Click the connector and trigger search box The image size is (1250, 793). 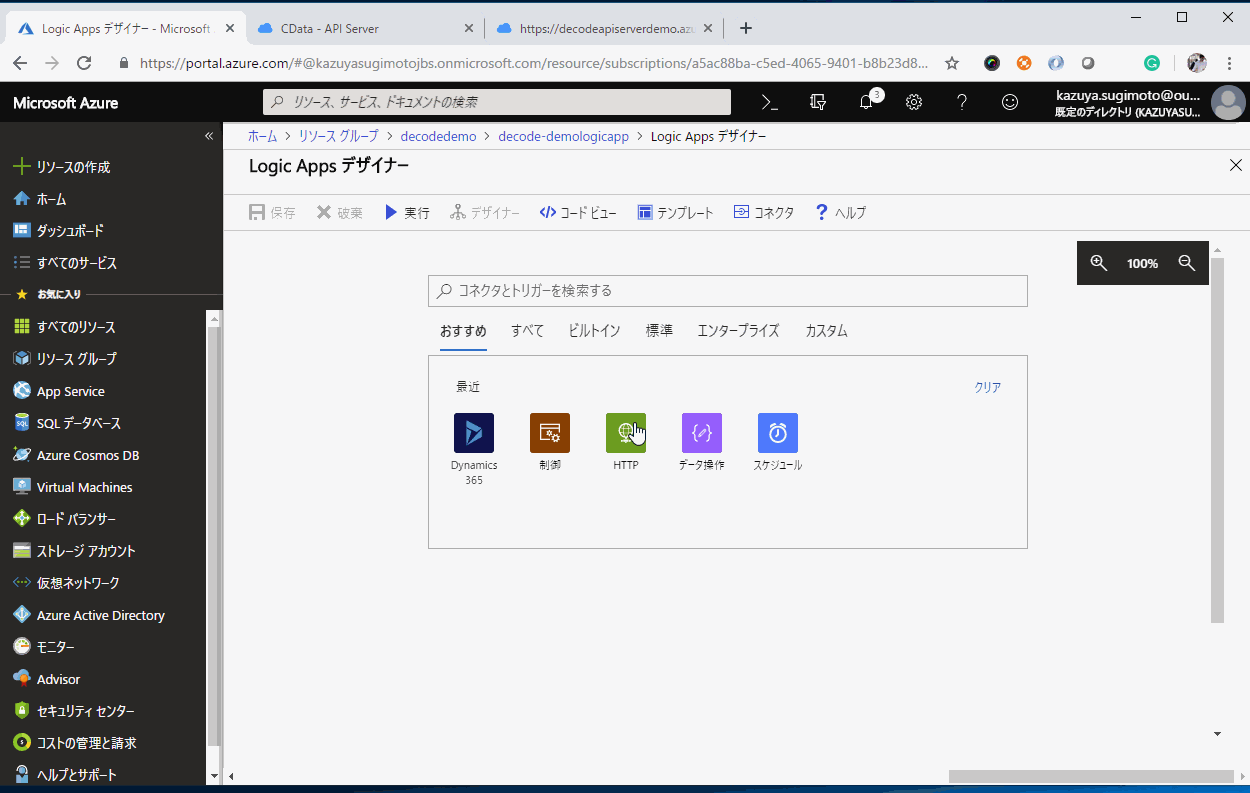728,290
